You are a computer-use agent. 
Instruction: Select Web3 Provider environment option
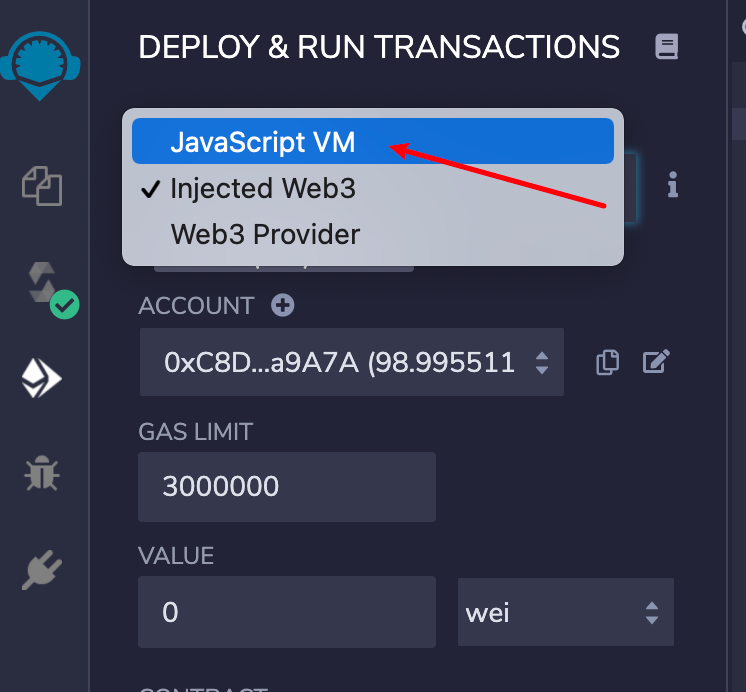click(x=373, y=234)
